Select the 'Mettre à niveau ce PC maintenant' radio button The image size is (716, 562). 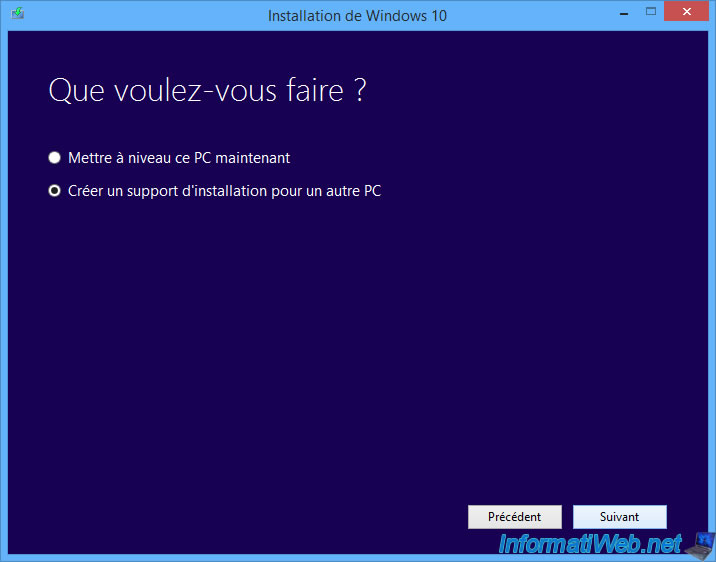tap(55, 158)
